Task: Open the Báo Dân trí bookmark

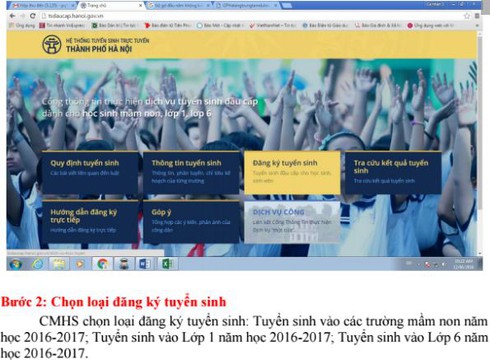Action: tap(114, 25)
